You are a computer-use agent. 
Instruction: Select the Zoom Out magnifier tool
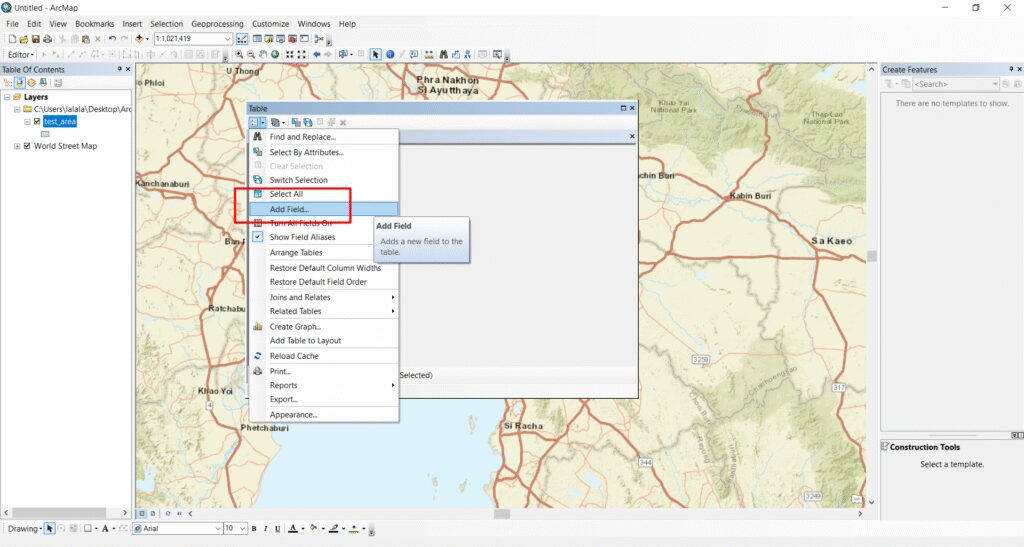[251, 55]
